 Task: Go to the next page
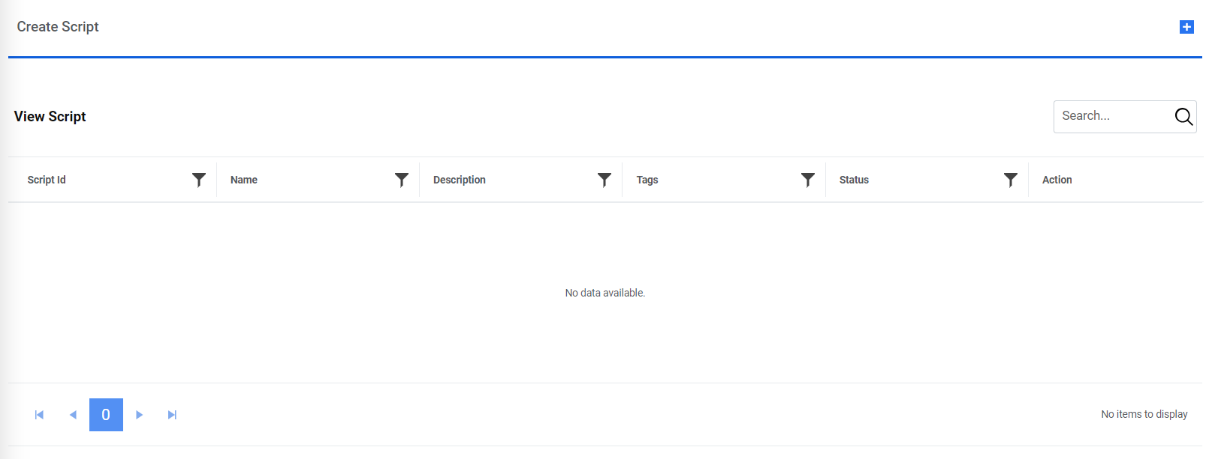tap(140, 414)
